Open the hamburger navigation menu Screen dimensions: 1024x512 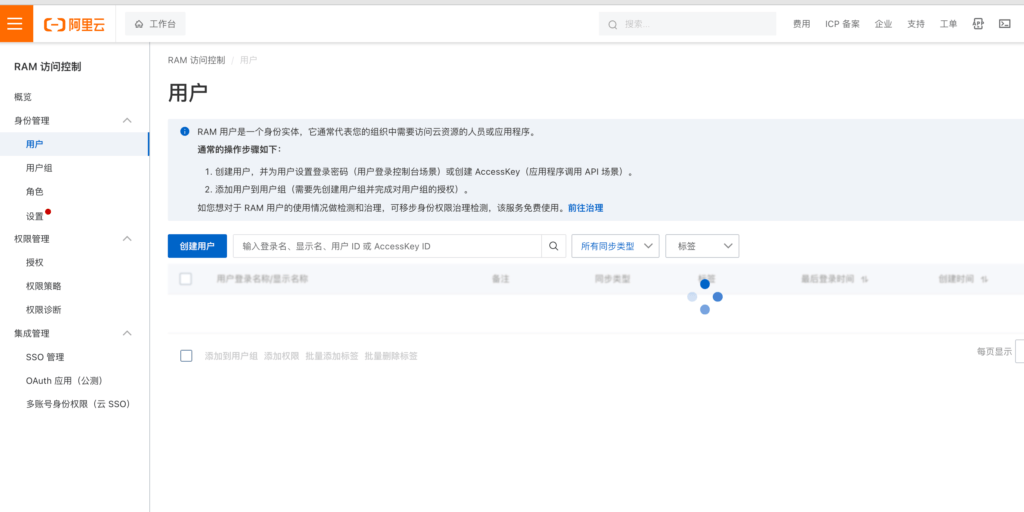coord(16,23)
